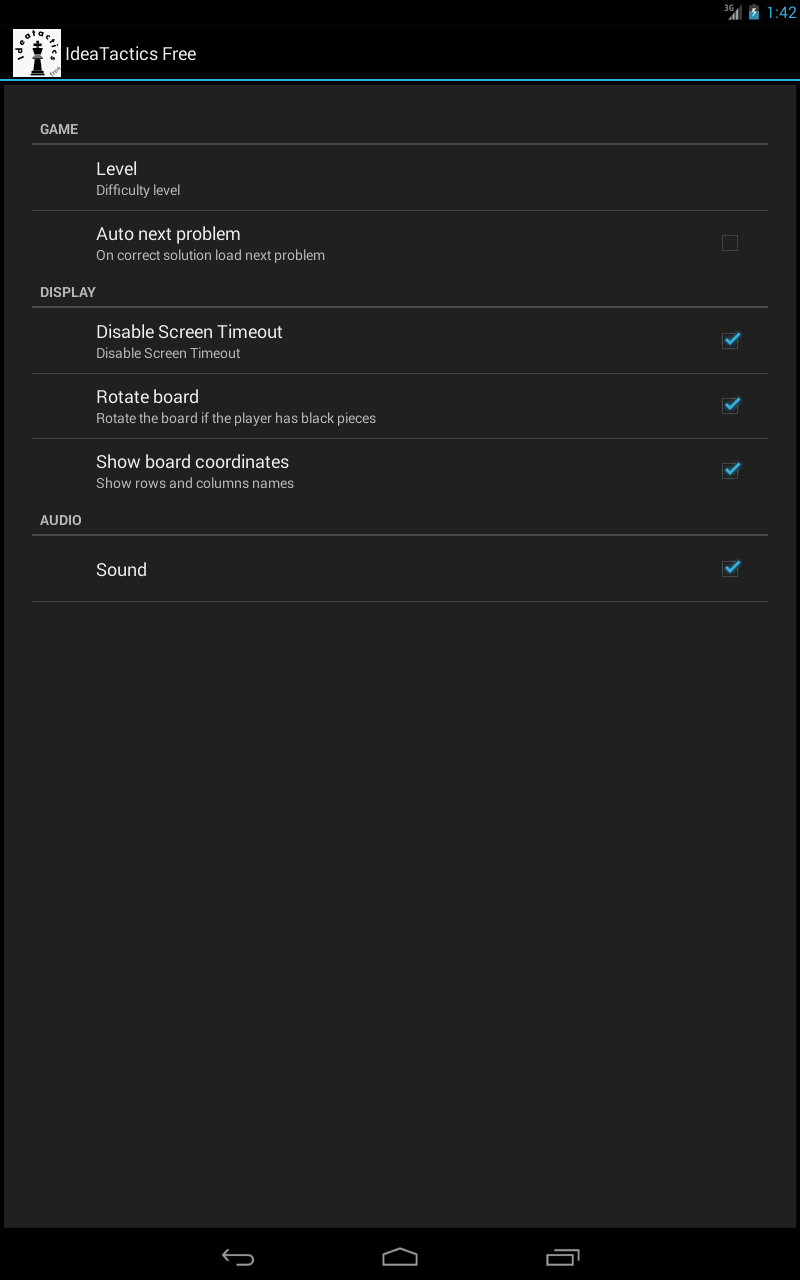Enable the Auto next problem checkbox
This screenshot has width=800, height=1280.
730,243
